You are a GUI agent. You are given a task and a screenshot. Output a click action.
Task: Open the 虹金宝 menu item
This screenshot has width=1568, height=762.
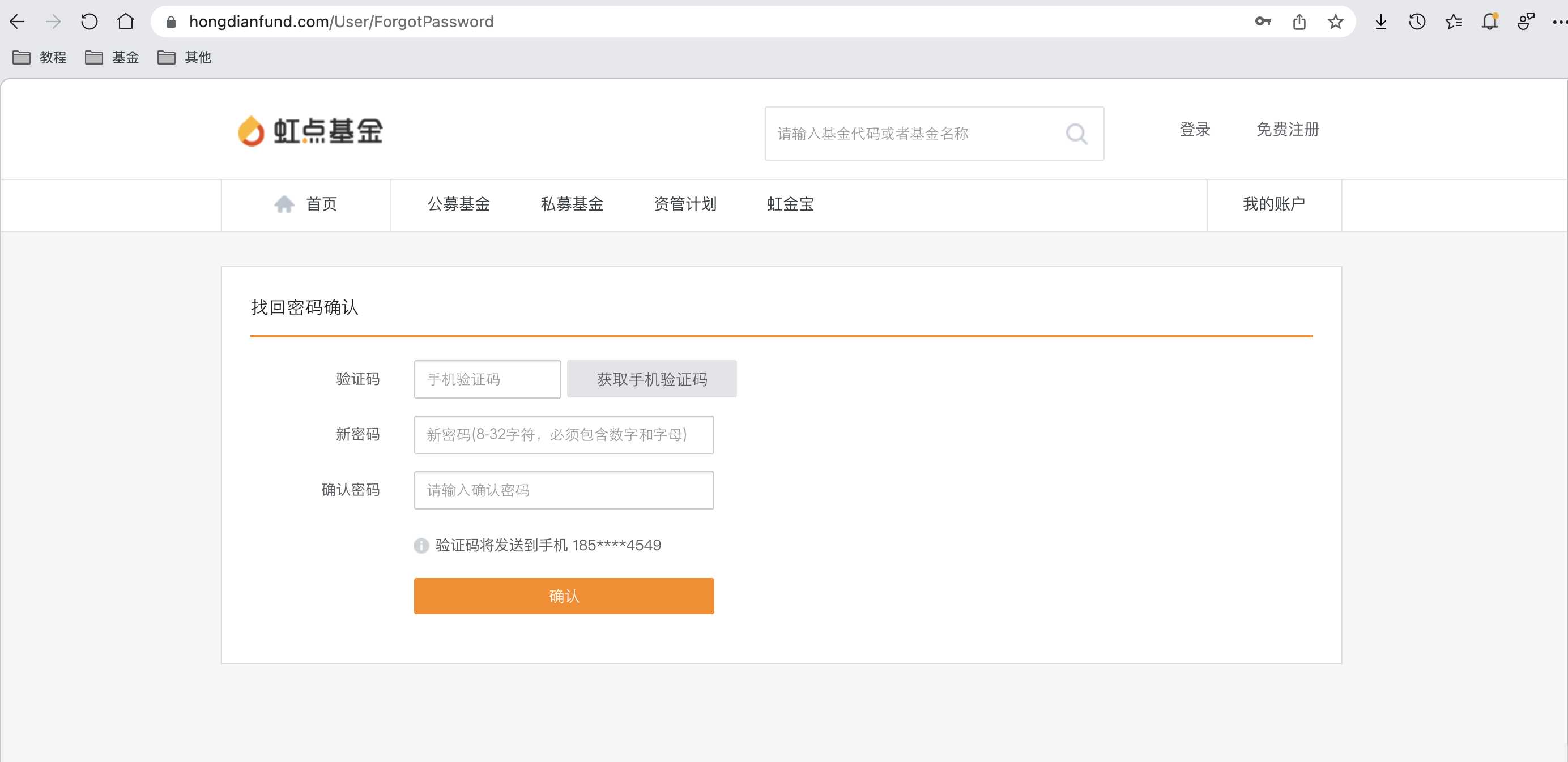point(791,204)
